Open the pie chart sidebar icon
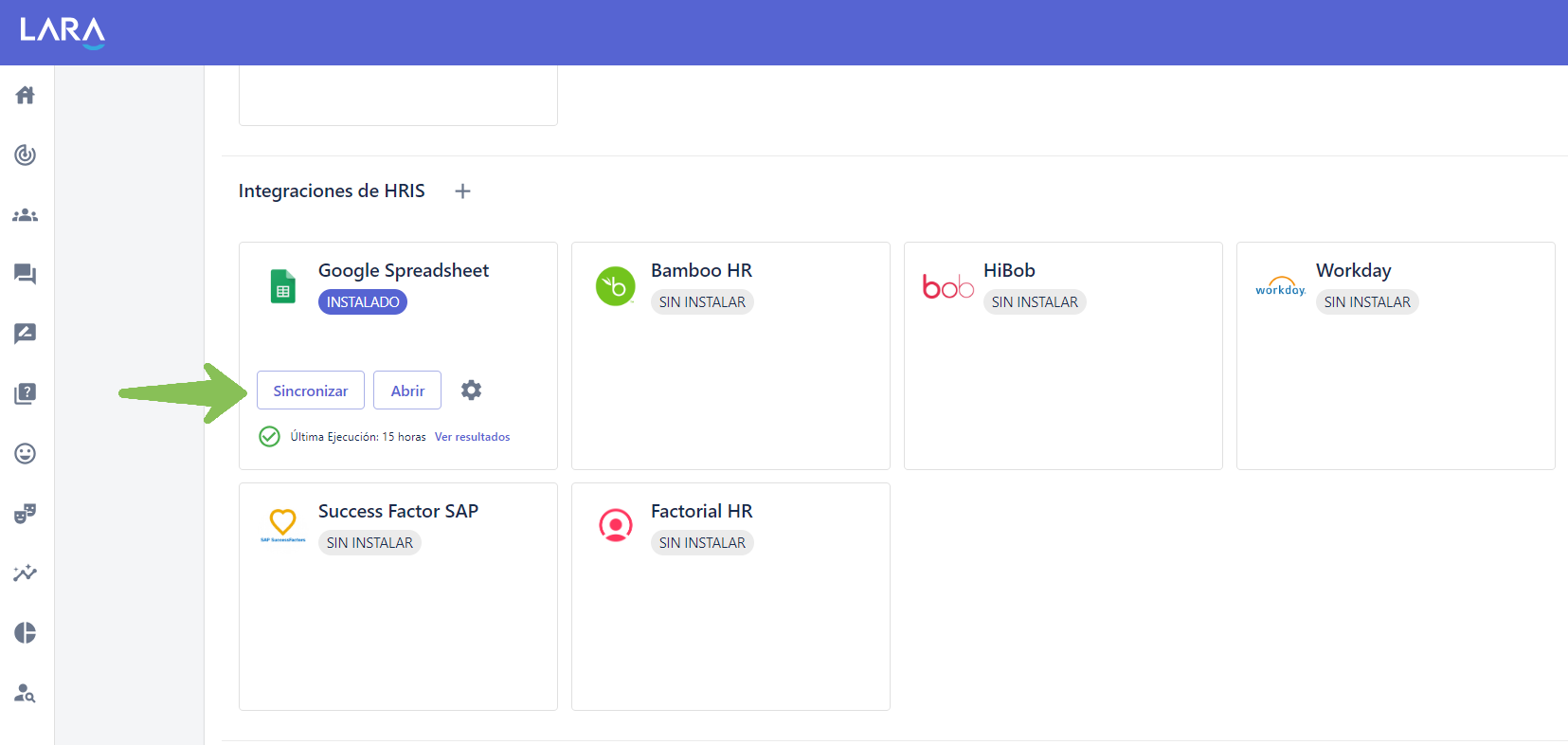The image size is (1568, 745). [26, 632]
